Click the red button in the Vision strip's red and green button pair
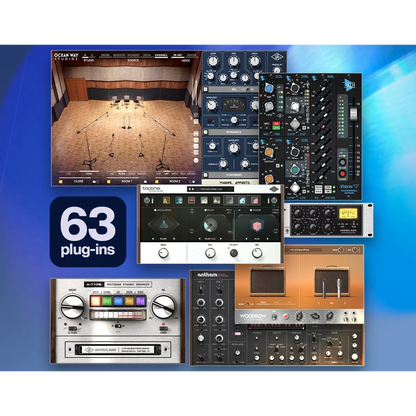Viewport: 416px width, 416px height. 276,123
